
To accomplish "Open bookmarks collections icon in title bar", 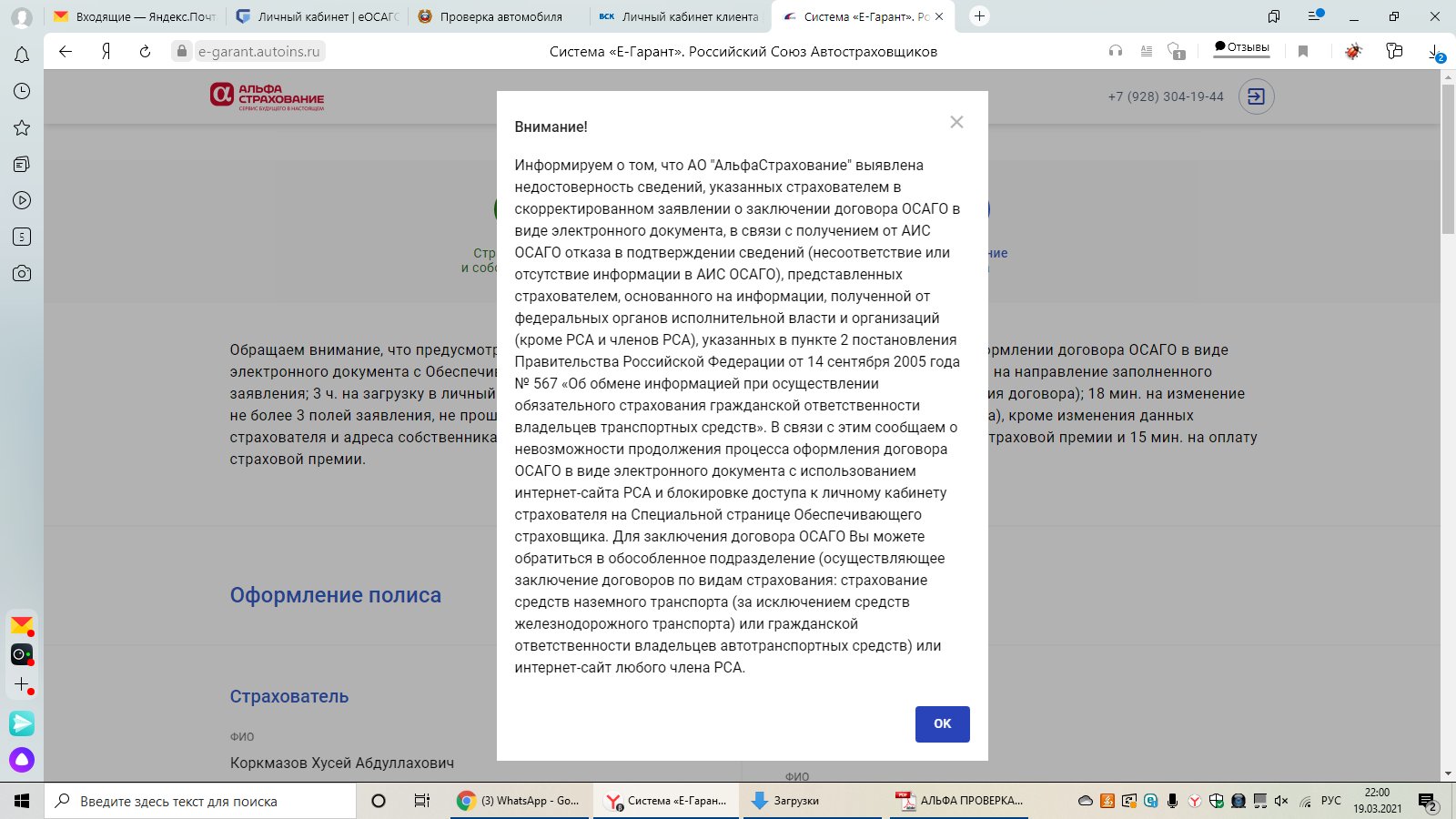I will pyautogui.click(x=1274, y=16).
